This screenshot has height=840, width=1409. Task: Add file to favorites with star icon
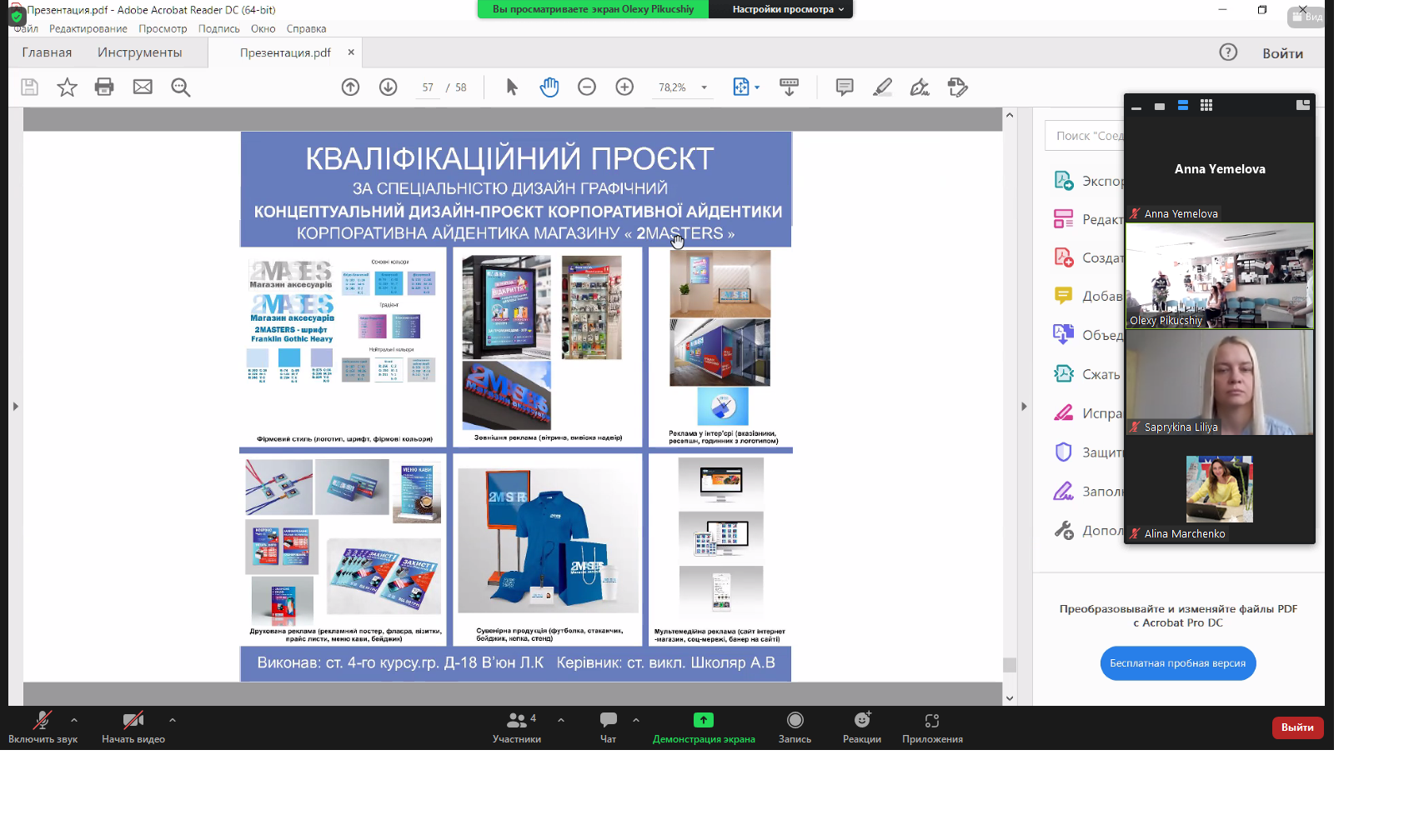click(x=67, y=87)
